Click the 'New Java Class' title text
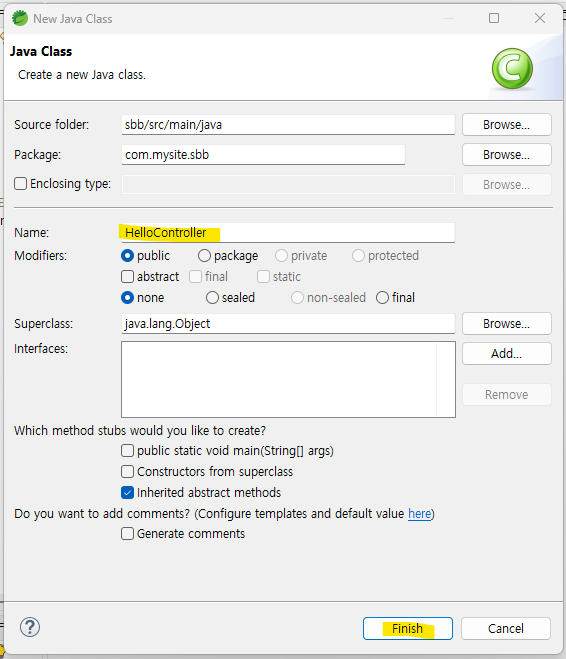Image resolution: width=566 pixels, height=659 pixels. (x=73, y=19)
